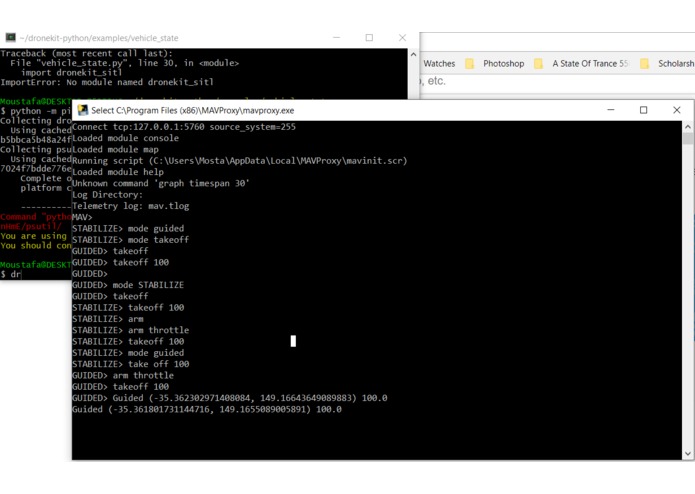Click the 'Traceback (most recent call last)' line

[86, 53]
